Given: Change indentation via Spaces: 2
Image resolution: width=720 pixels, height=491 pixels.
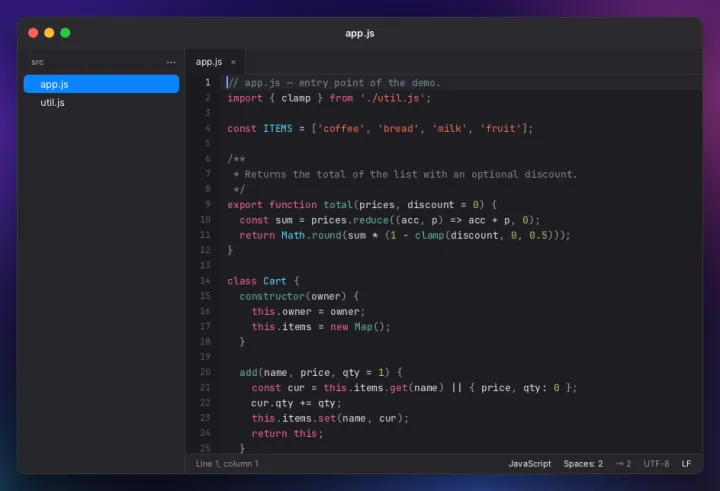Looking at the screenshot, I should click(583, 463).
